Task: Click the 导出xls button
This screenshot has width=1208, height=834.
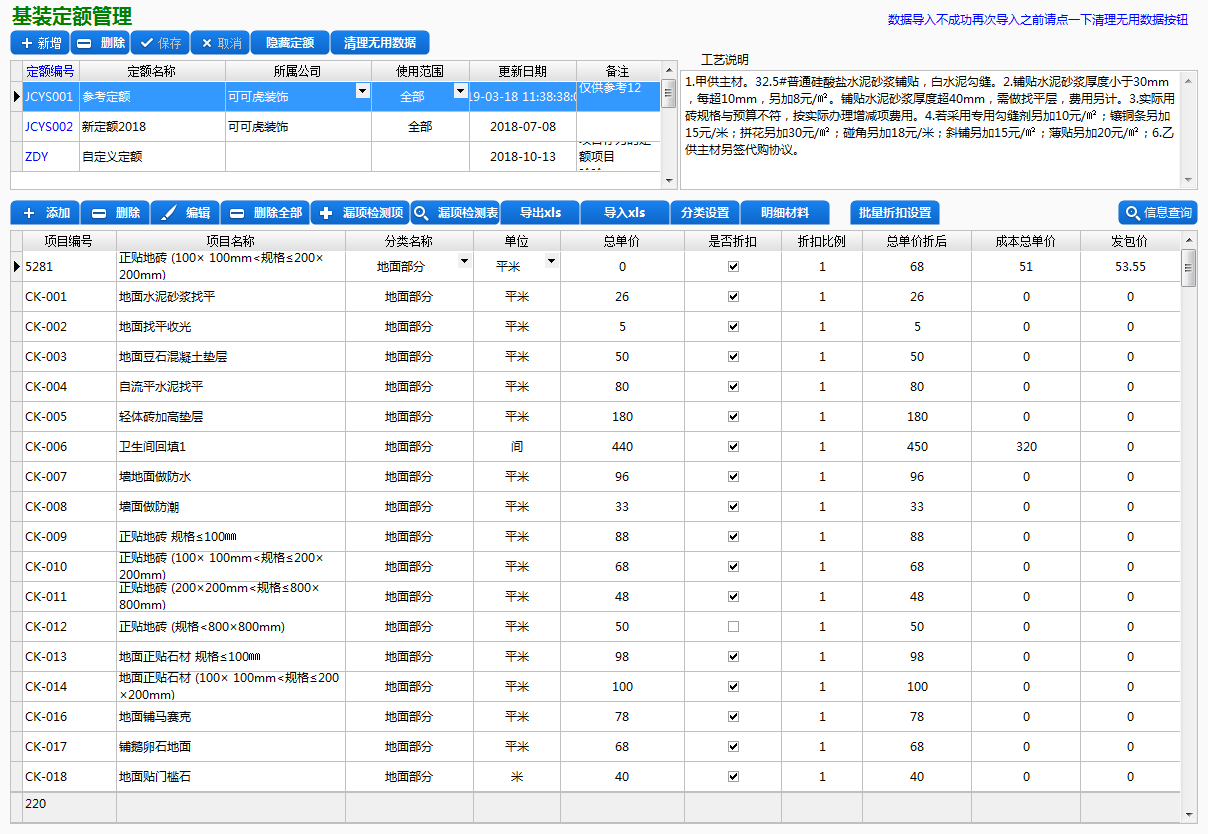Action: [x=540, y=213]
